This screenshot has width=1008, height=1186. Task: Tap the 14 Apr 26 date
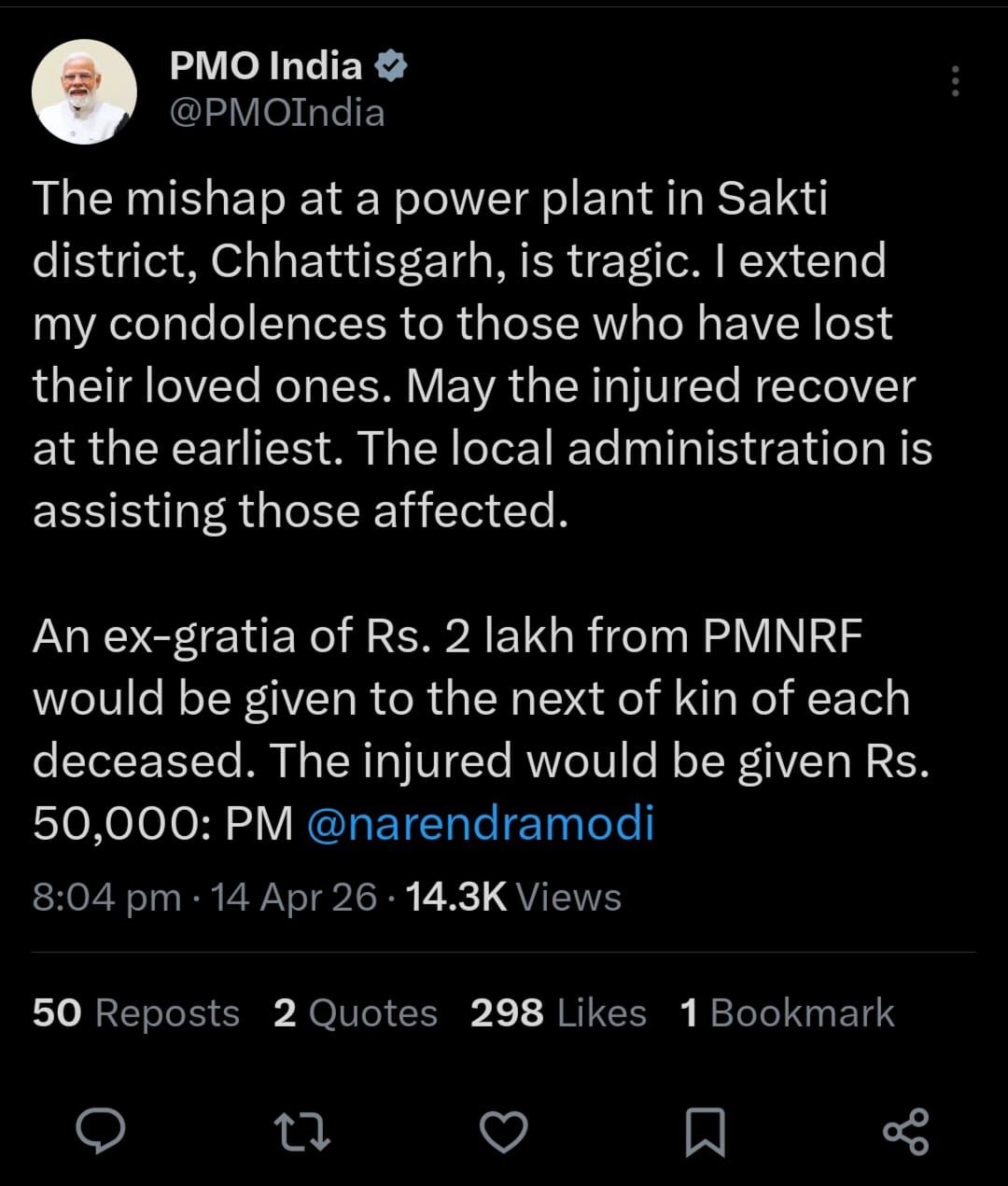click(x=293, y=898)
